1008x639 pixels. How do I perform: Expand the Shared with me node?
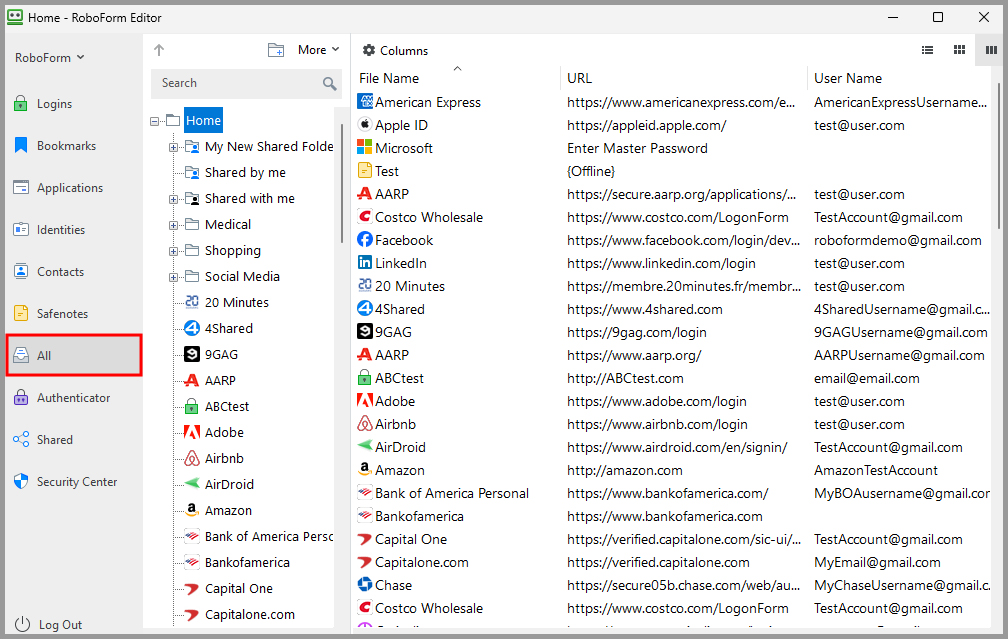(173, 199)
